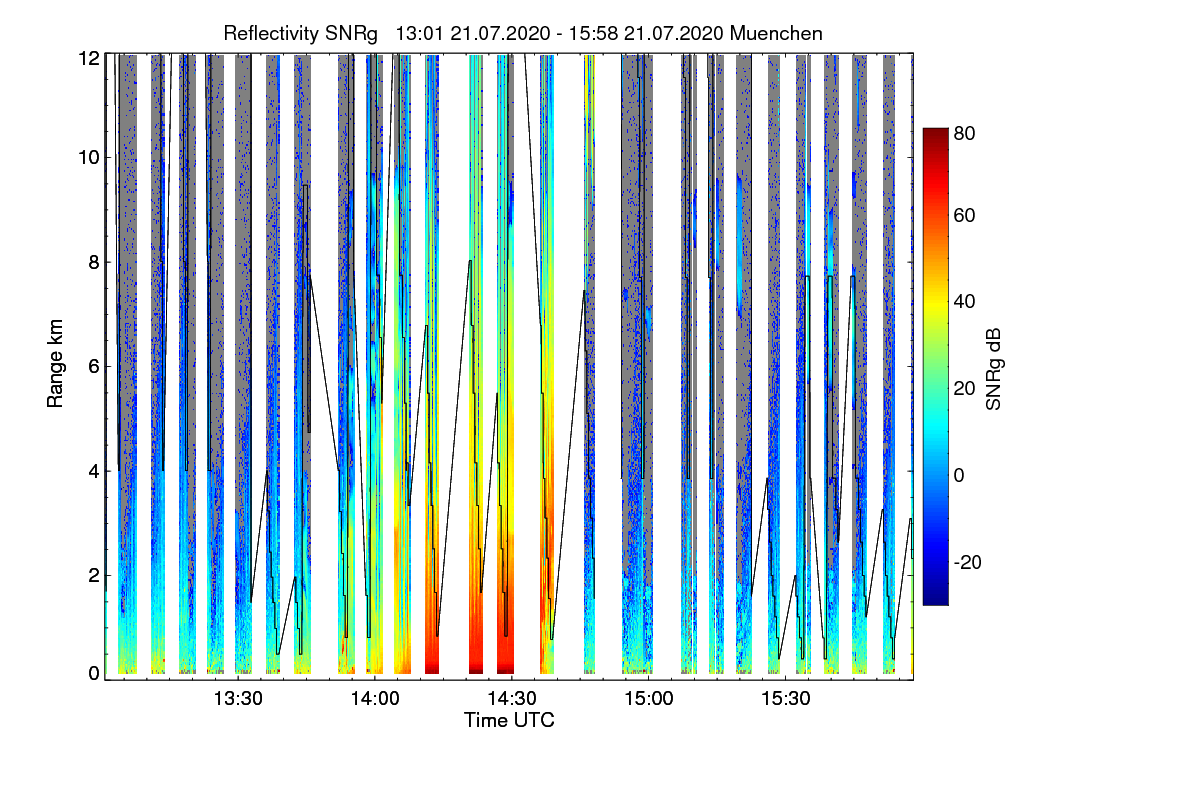Click the 'Time UTC' x-axis label

pos(509,720)
